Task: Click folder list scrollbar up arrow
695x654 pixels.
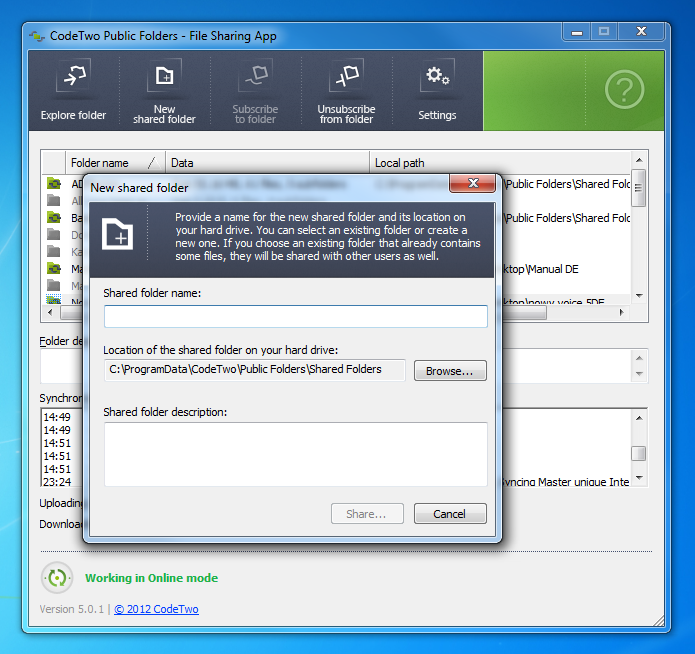Action: coord(639,160)
